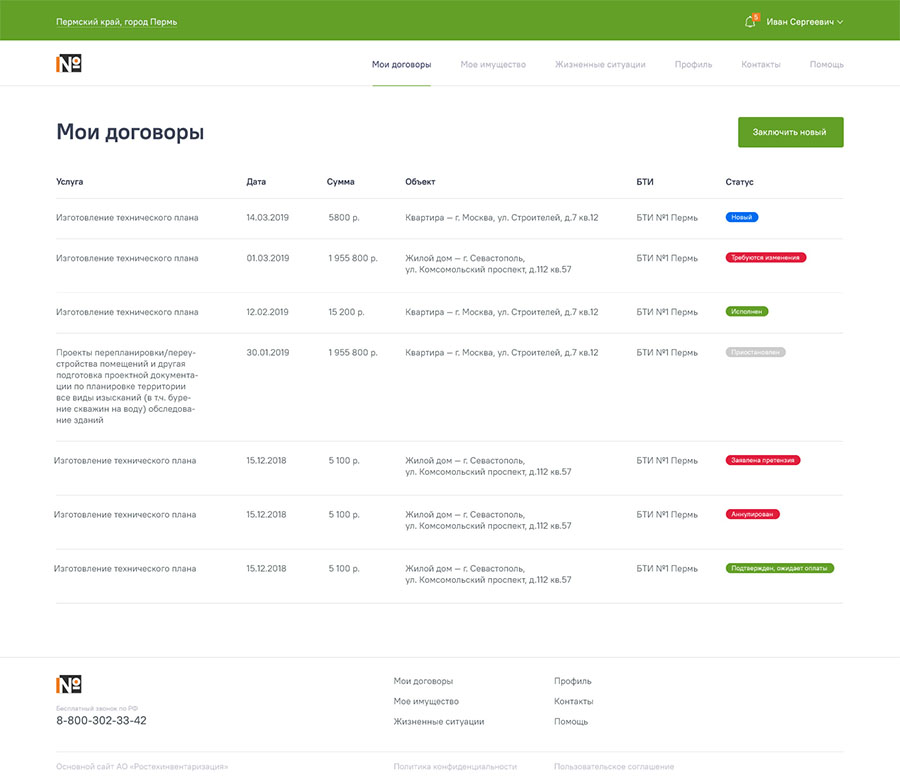Select Контакты in the top navigation
Image resolution: width=900 pixels, height=783 pixels.
tap(761, 65)
